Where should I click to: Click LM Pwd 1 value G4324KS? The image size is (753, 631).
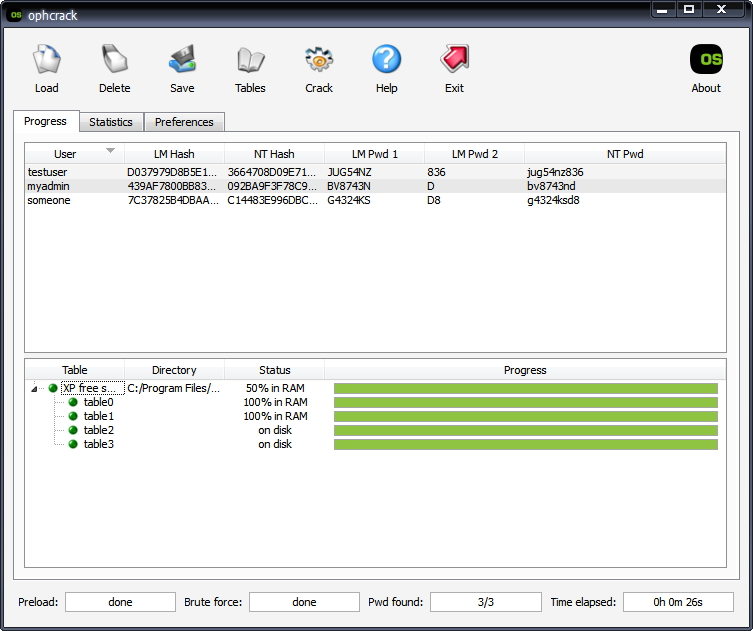[x=349, y=200]
